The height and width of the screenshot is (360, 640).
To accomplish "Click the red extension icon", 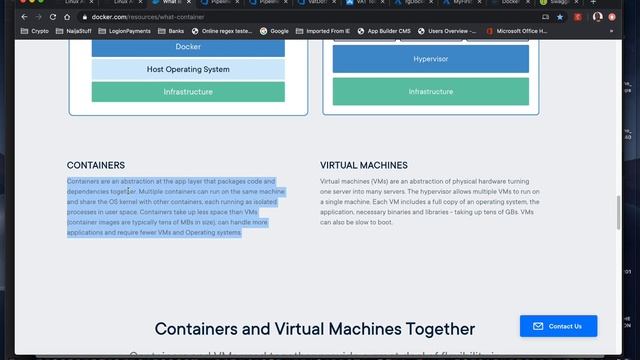I will [x=578, y=17].
